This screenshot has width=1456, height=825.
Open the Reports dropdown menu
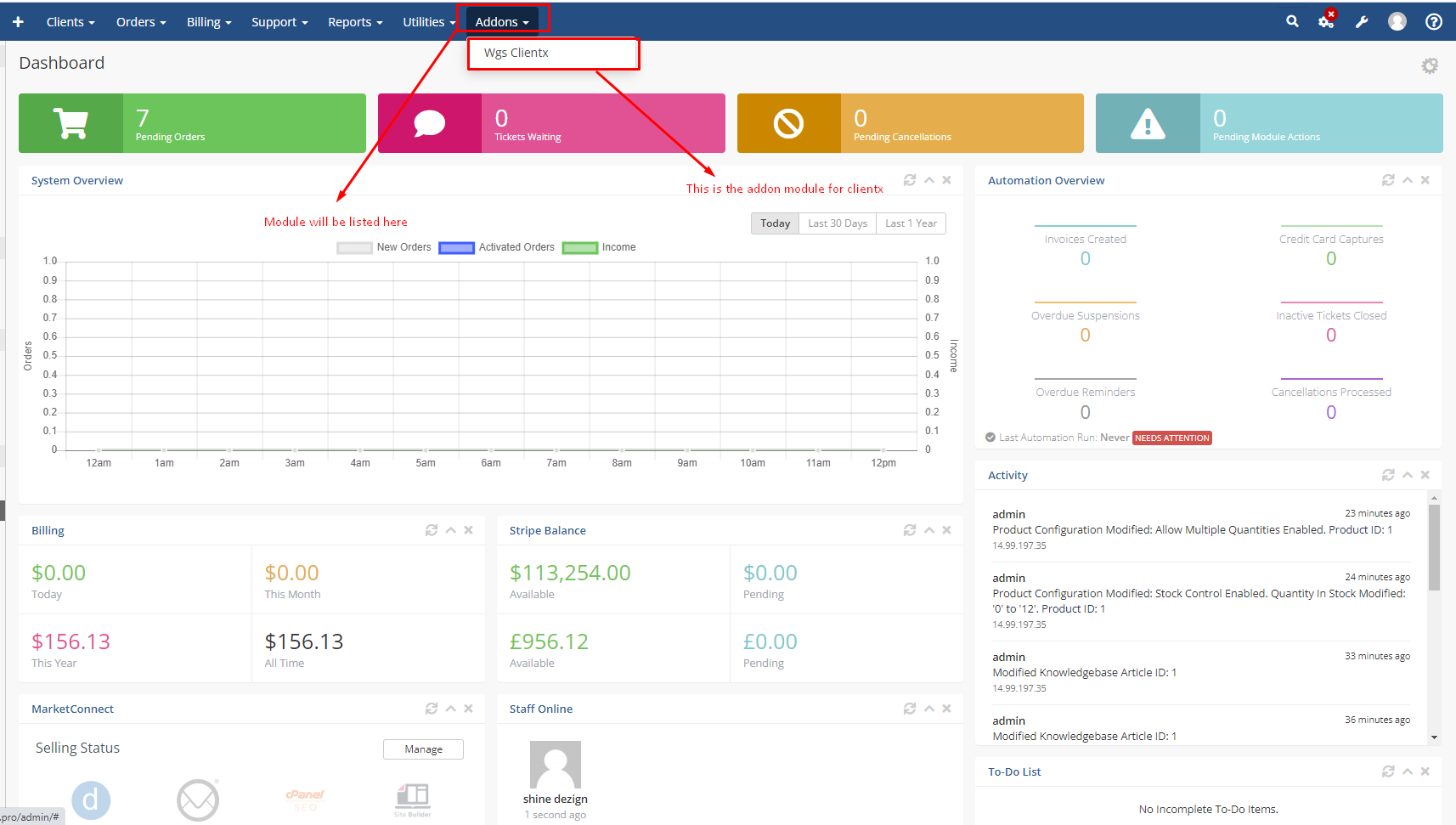point(355,22)
